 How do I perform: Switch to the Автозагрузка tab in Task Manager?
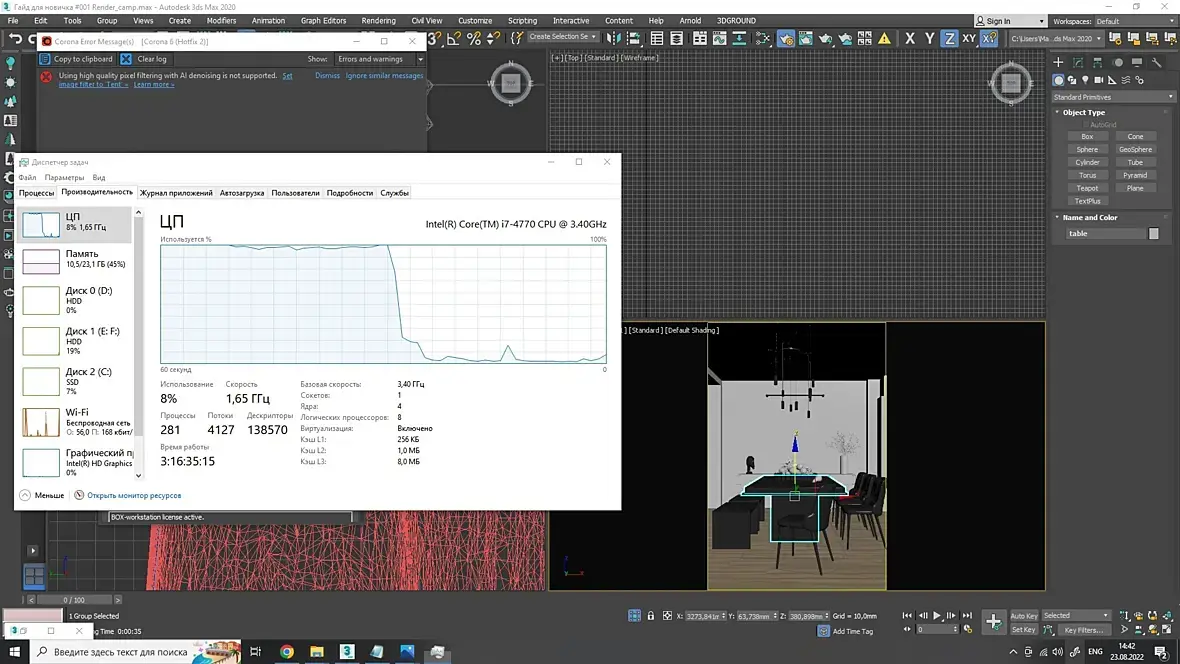(242, 193)
